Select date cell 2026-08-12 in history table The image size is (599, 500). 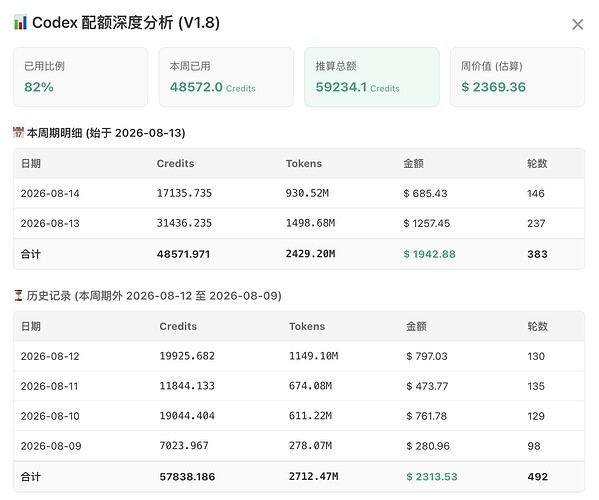pos(50,356)
